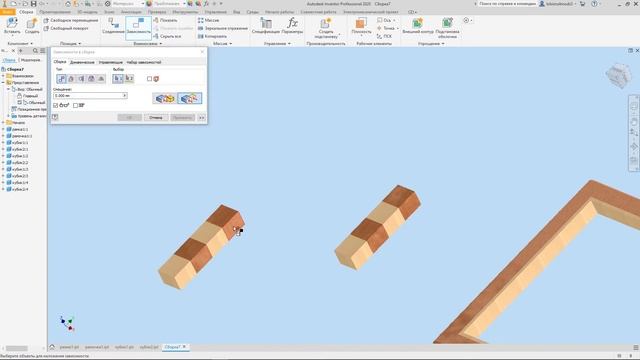Click the dialog help button
The image size is (640, 360).
coord(55,118)
